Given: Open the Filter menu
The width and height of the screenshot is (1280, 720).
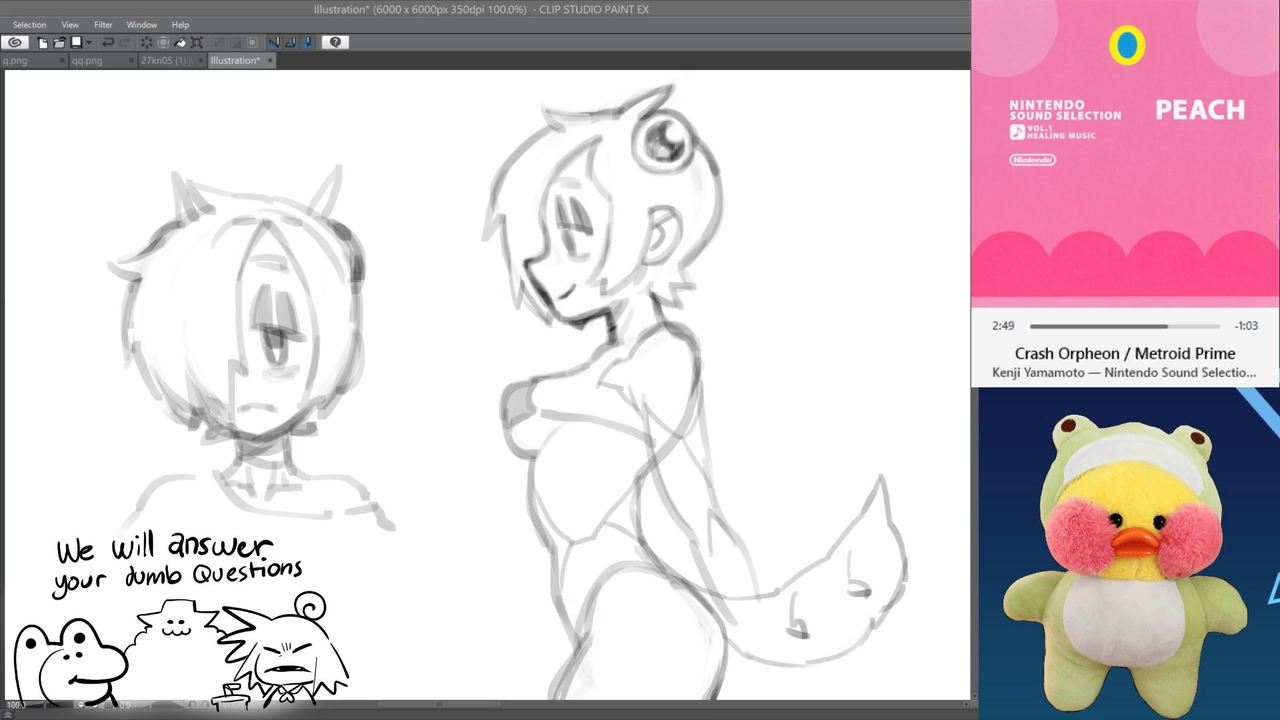Looking at the screenshot, I should [103, 25].
